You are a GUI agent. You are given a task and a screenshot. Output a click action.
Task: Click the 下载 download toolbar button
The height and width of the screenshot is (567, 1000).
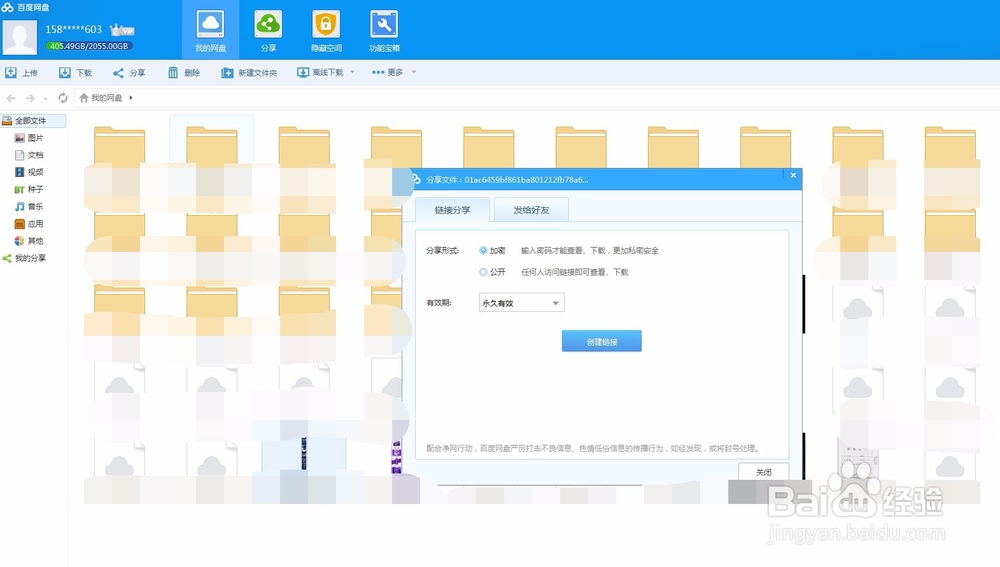(75, 73)
